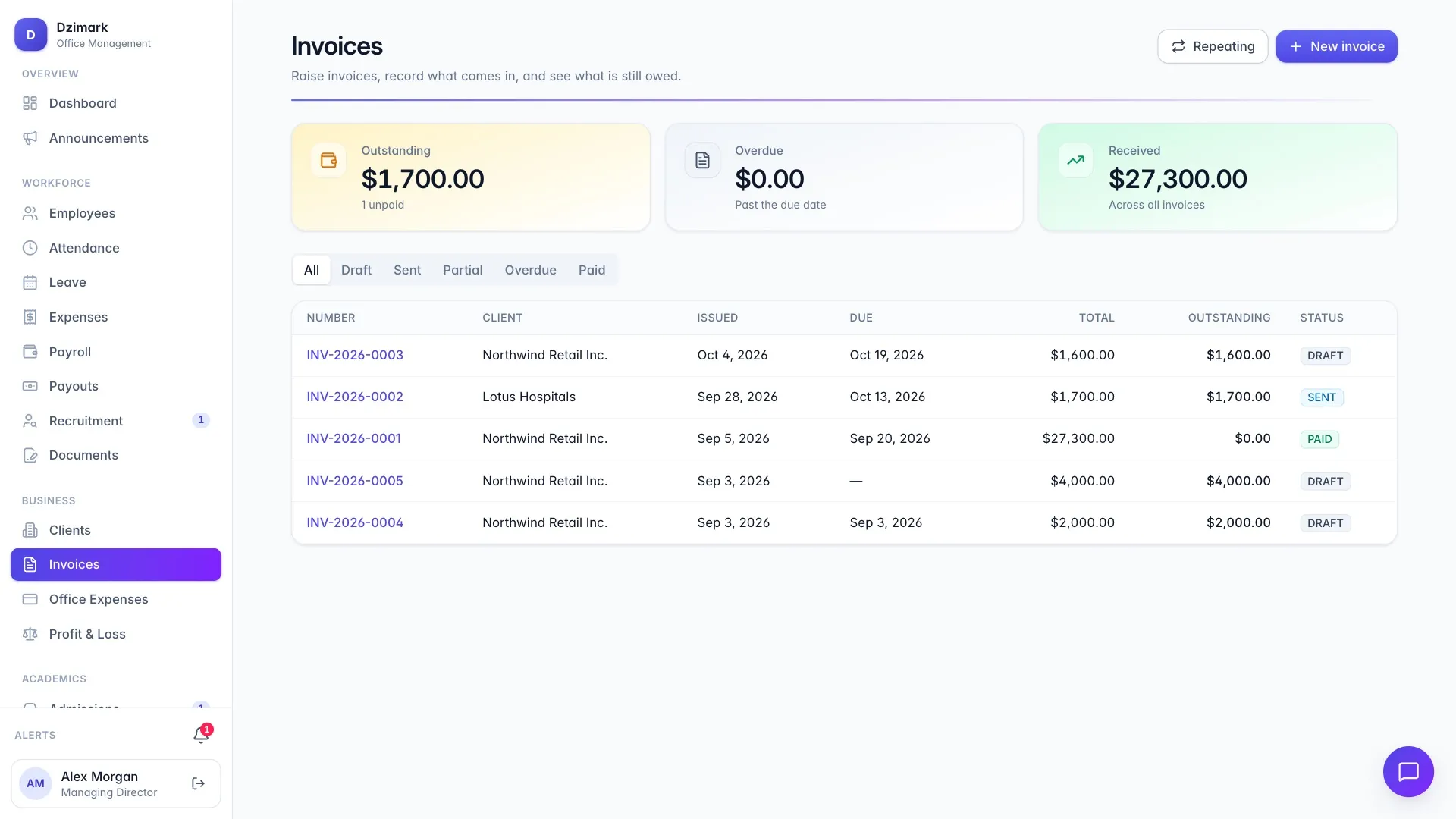Switch to the Draft filter tab
This screenshot has height=819, width=1456.
point(356,270)
